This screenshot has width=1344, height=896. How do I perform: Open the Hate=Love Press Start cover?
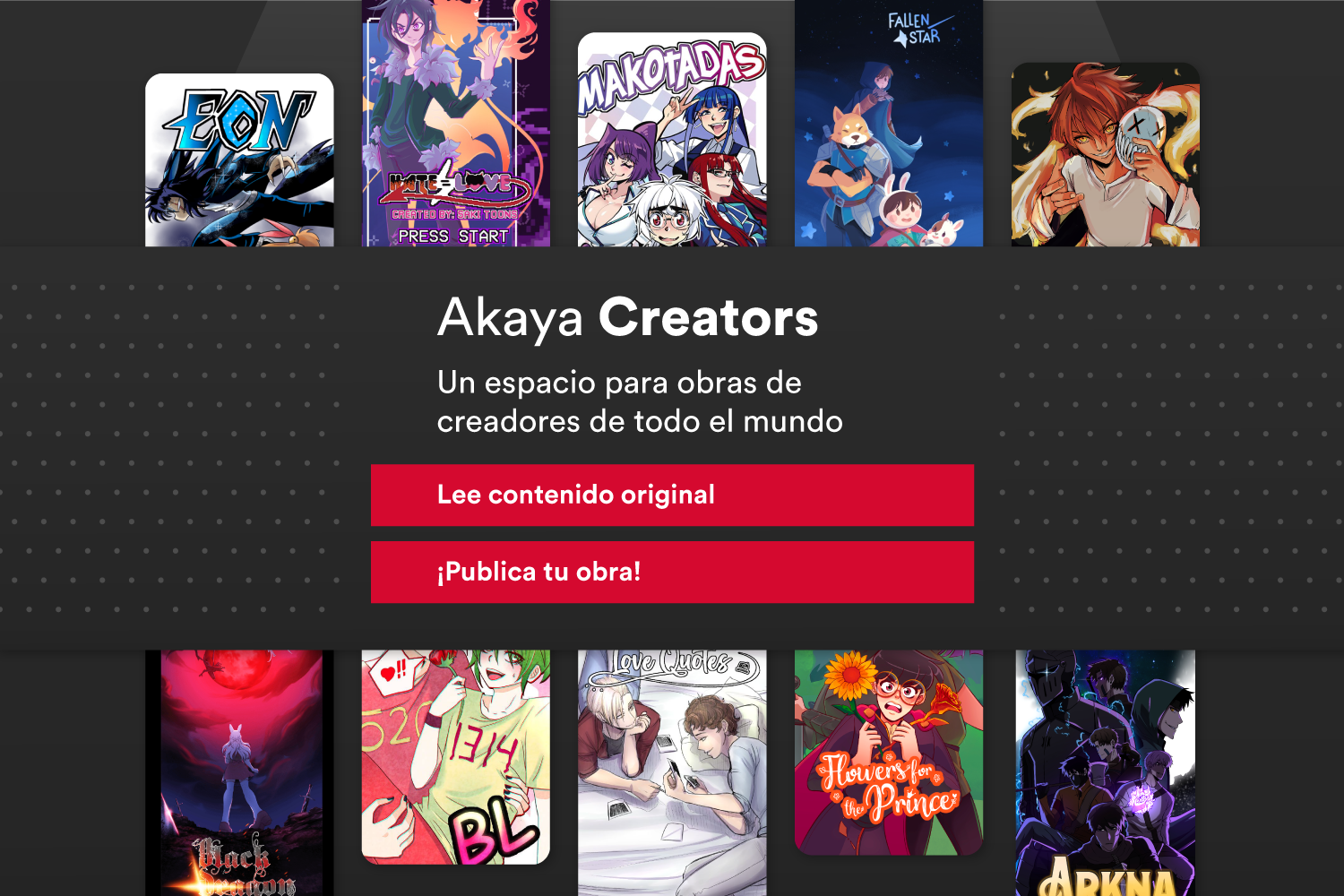455,124
